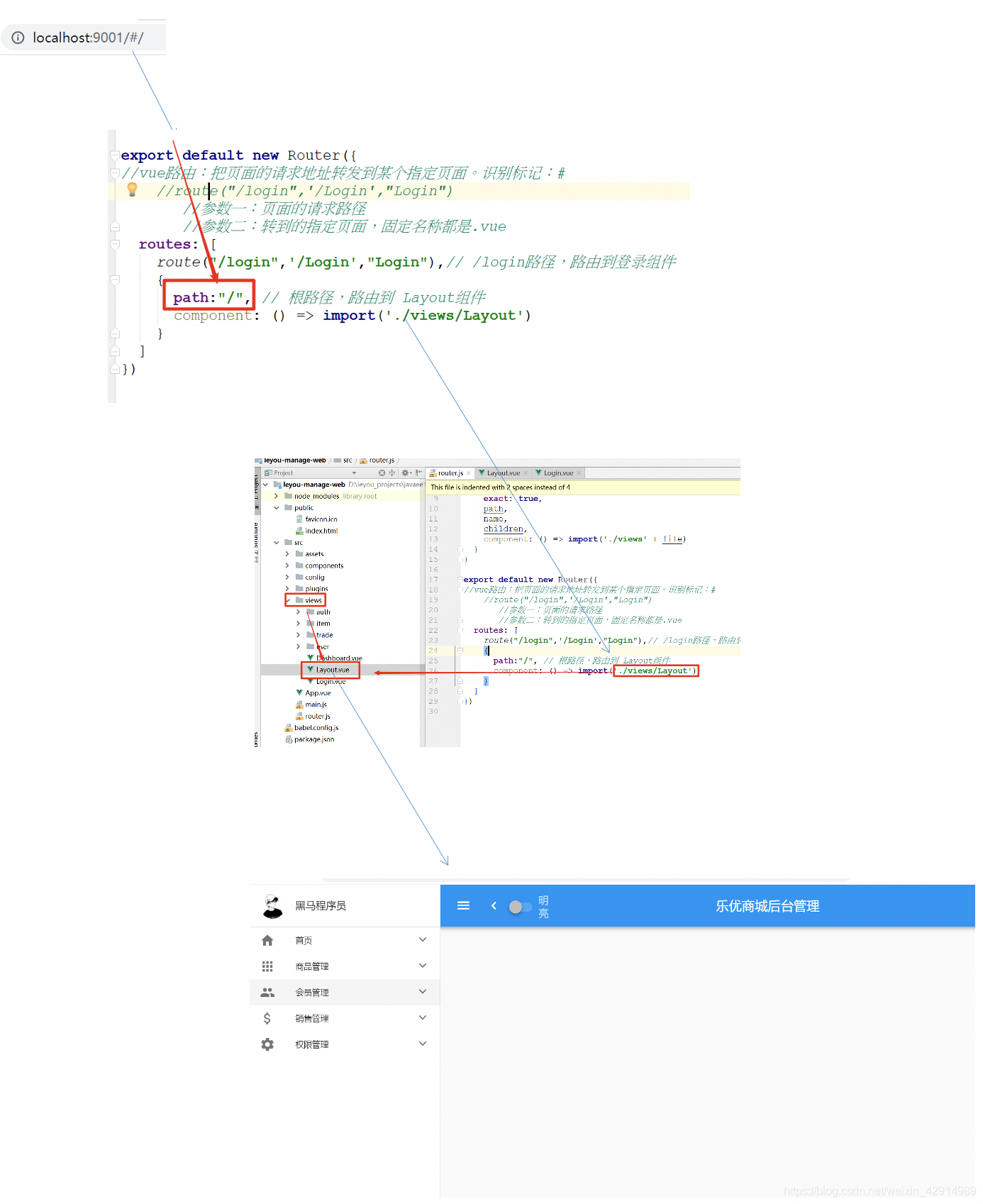Select main.js in the project tree

pos(311,705)
